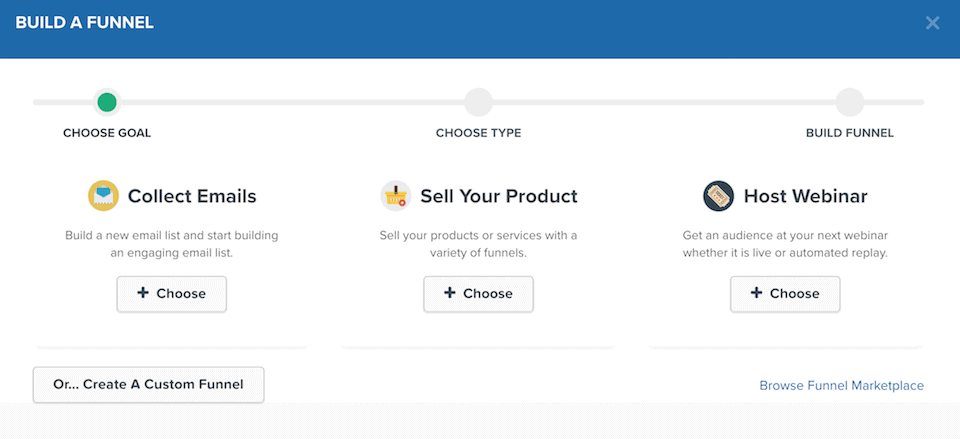This screenshot has height=439, width=960.
Task: Open the Browse Funnel Marketplace link
Action: (x=841, y=386)
